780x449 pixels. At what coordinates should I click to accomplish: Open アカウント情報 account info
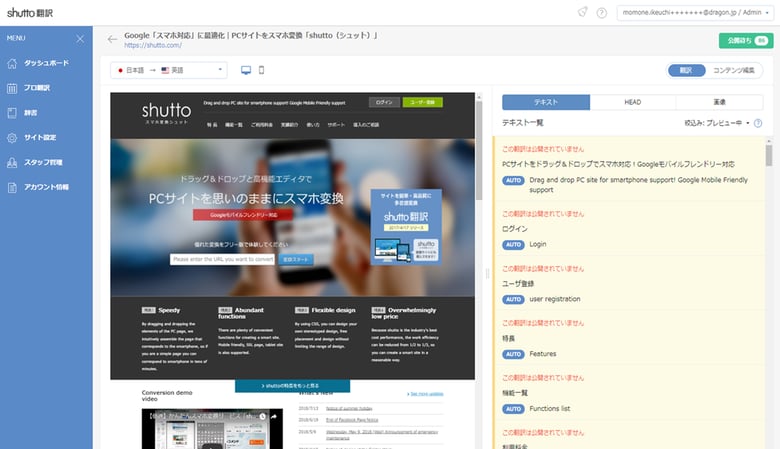pos(46,187)
